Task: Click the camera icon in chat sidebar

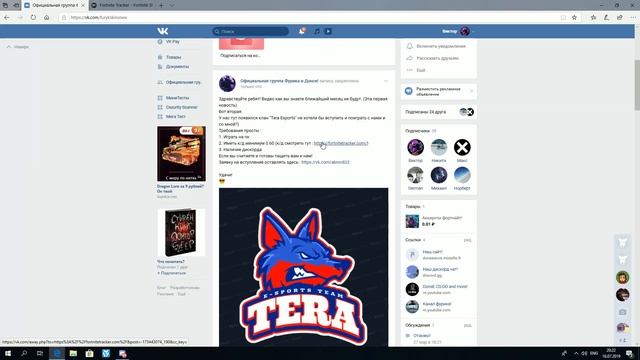Action: point(622,312)
